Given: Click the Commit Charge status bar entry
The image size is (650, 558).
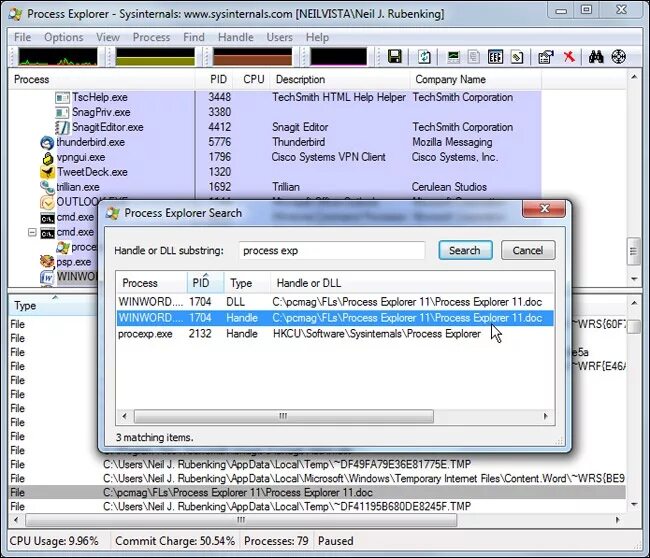Looking at the screenshot, I should 175,541.
